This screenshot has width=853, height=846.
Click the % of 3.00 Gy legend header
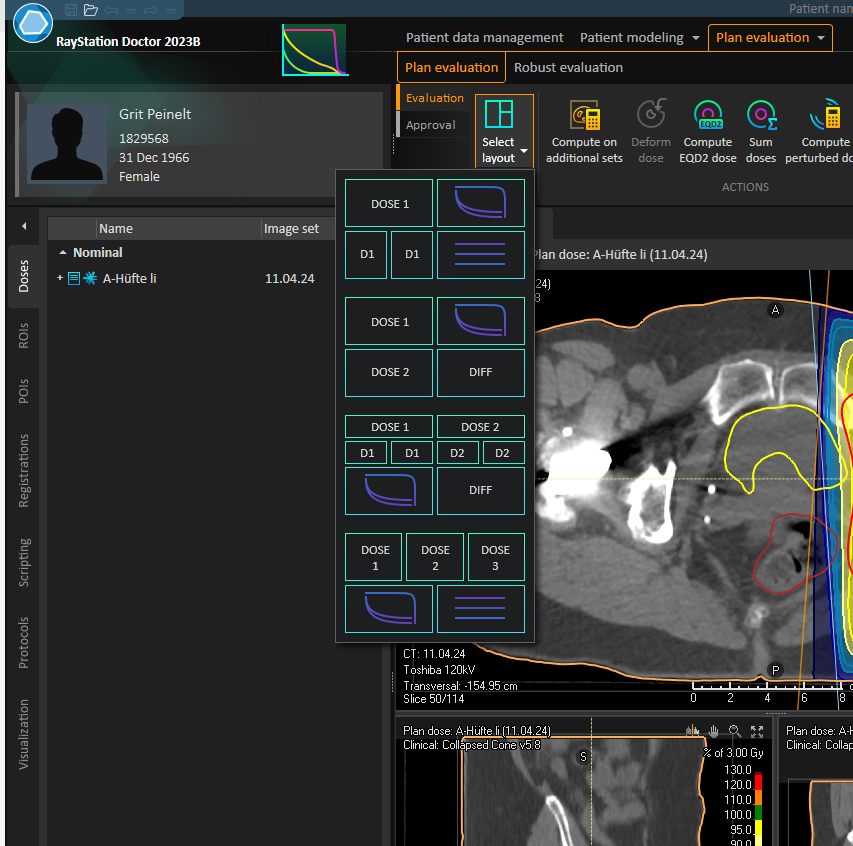click(733, 753)
